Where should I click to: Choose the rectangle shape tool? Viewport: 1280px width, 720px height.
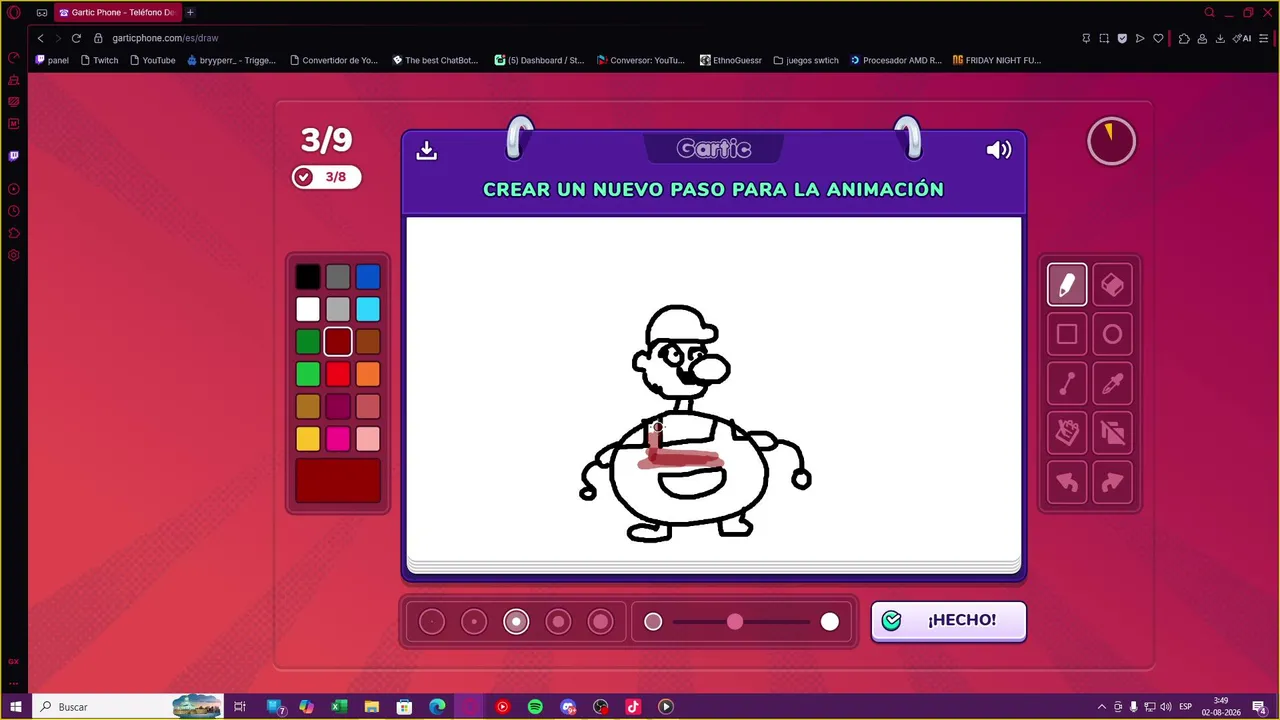[1067, 335]
